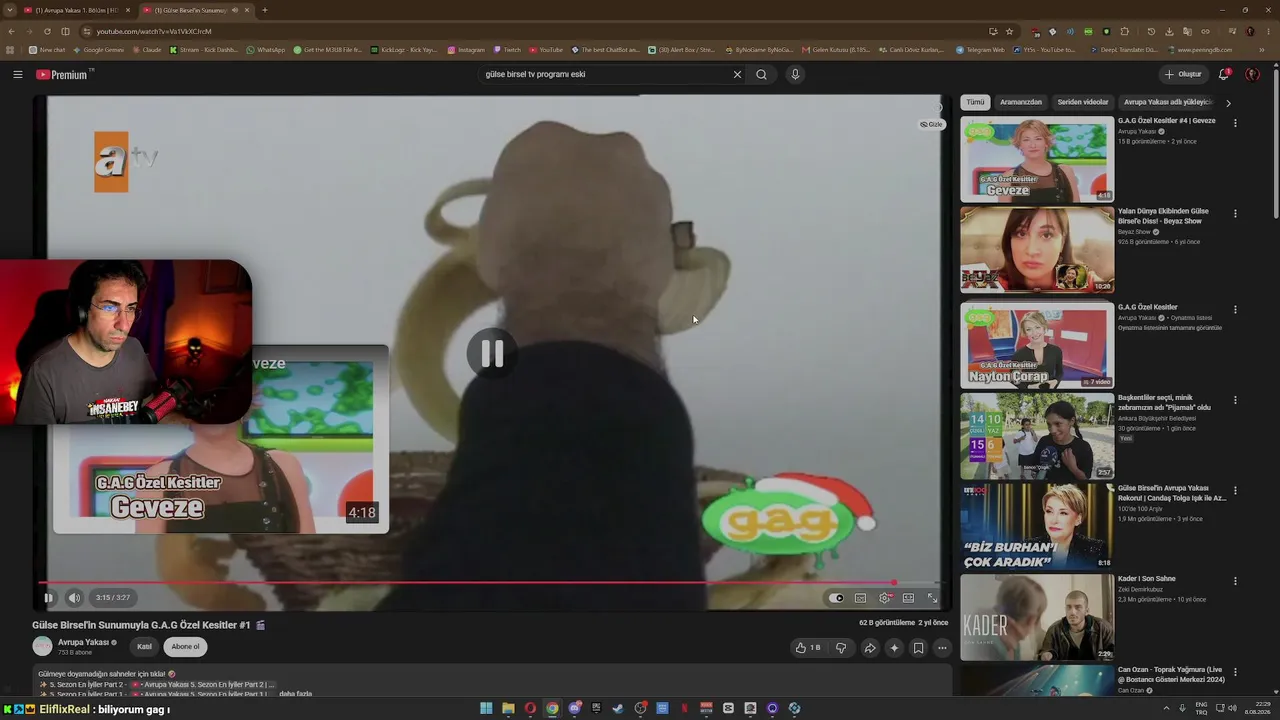Switch to theater mode
The width and height of the screenshot is (1280, 720).
point(908,598)
